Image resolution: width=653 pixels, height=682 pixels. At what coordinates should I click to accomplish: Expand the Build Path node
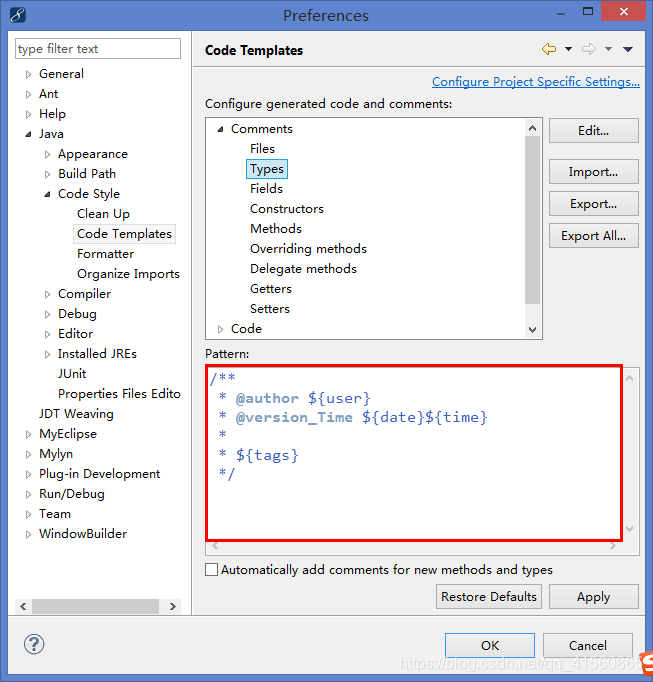(47, 174)
